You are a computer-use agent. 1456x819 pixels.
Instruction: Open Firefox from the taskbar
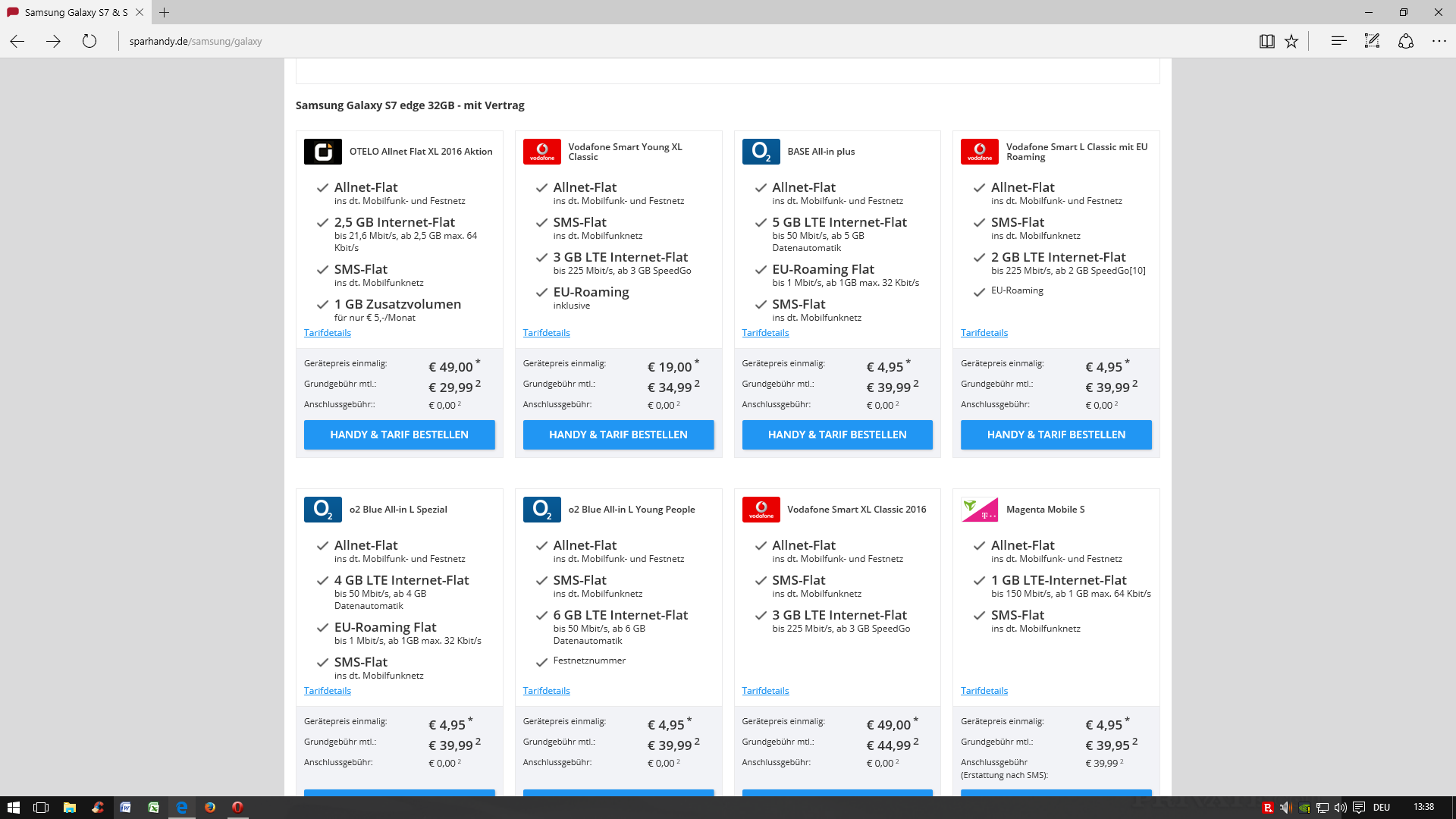[210, 807]
